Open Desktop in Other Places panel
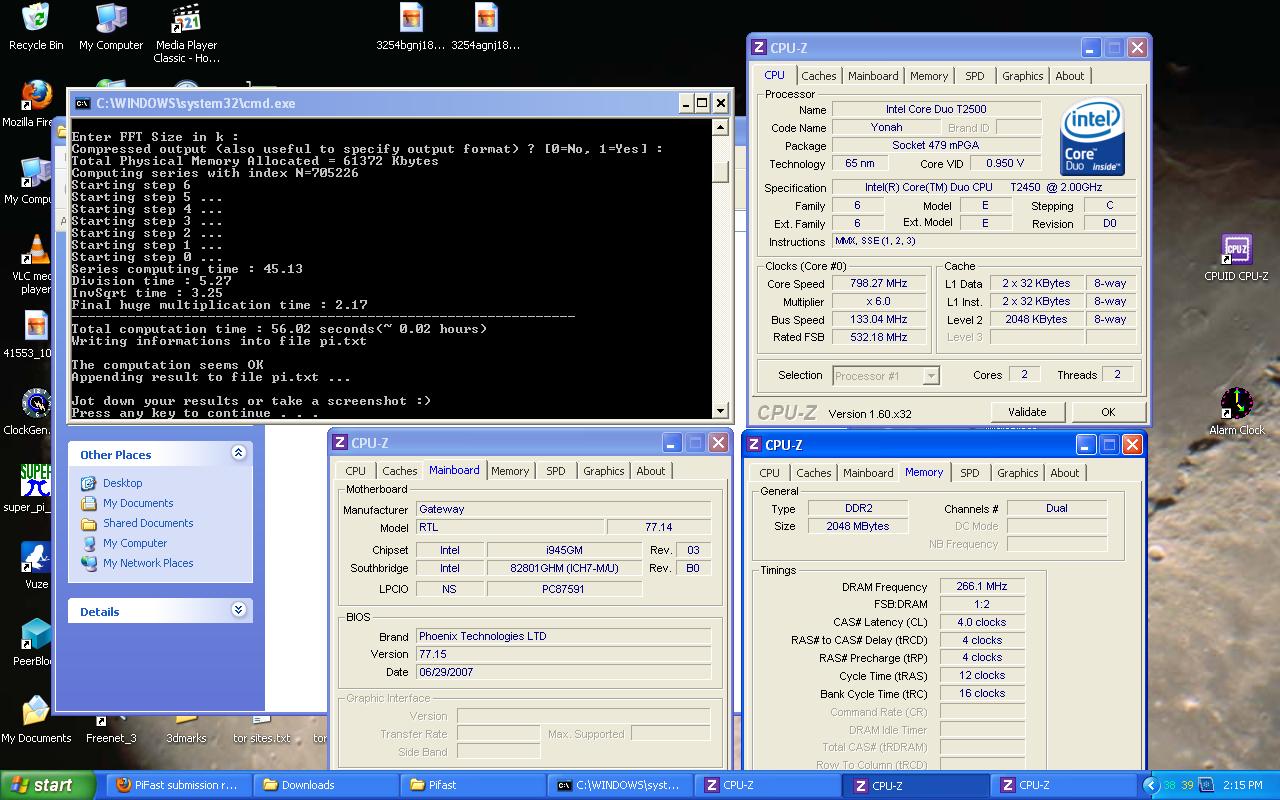 click(x=122, y=483)
